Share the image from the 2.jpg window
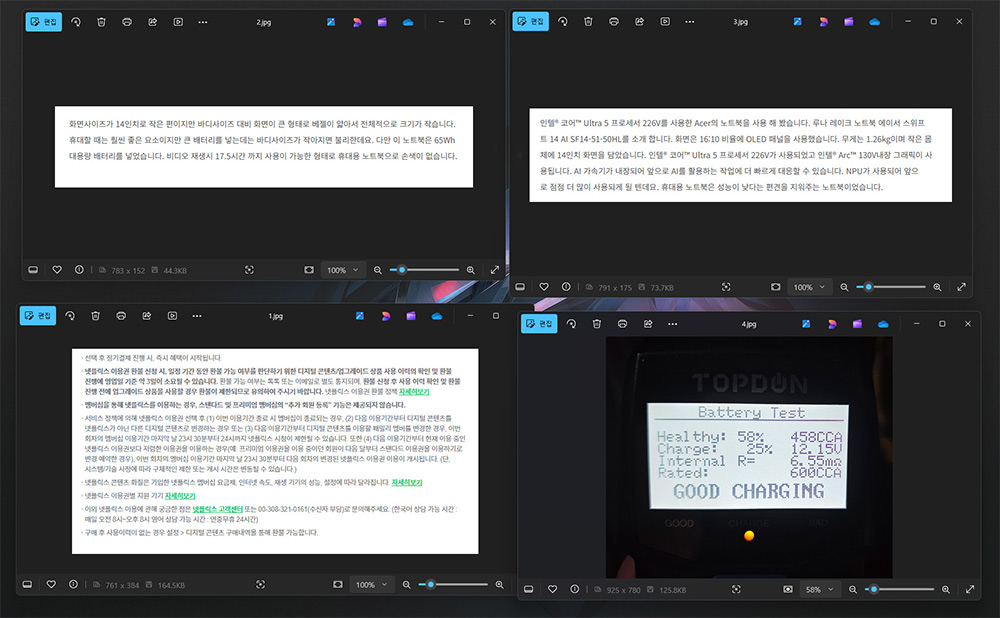This screenshot has height=618, width=1000. click(x=152, y=22)
